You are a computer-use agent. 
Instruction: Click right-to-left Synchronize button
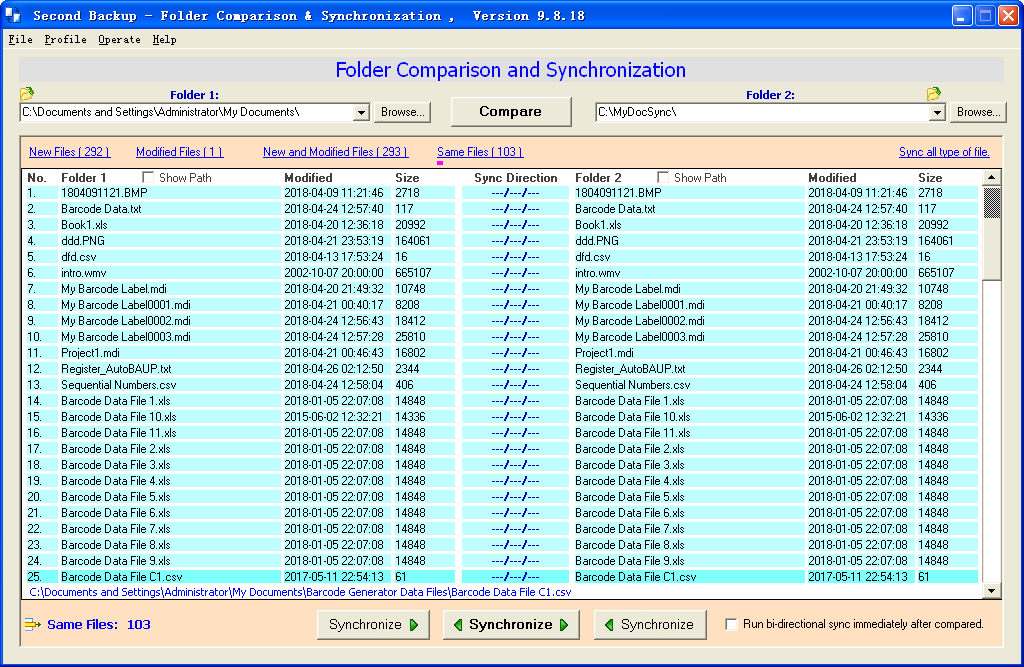point(650,625)
